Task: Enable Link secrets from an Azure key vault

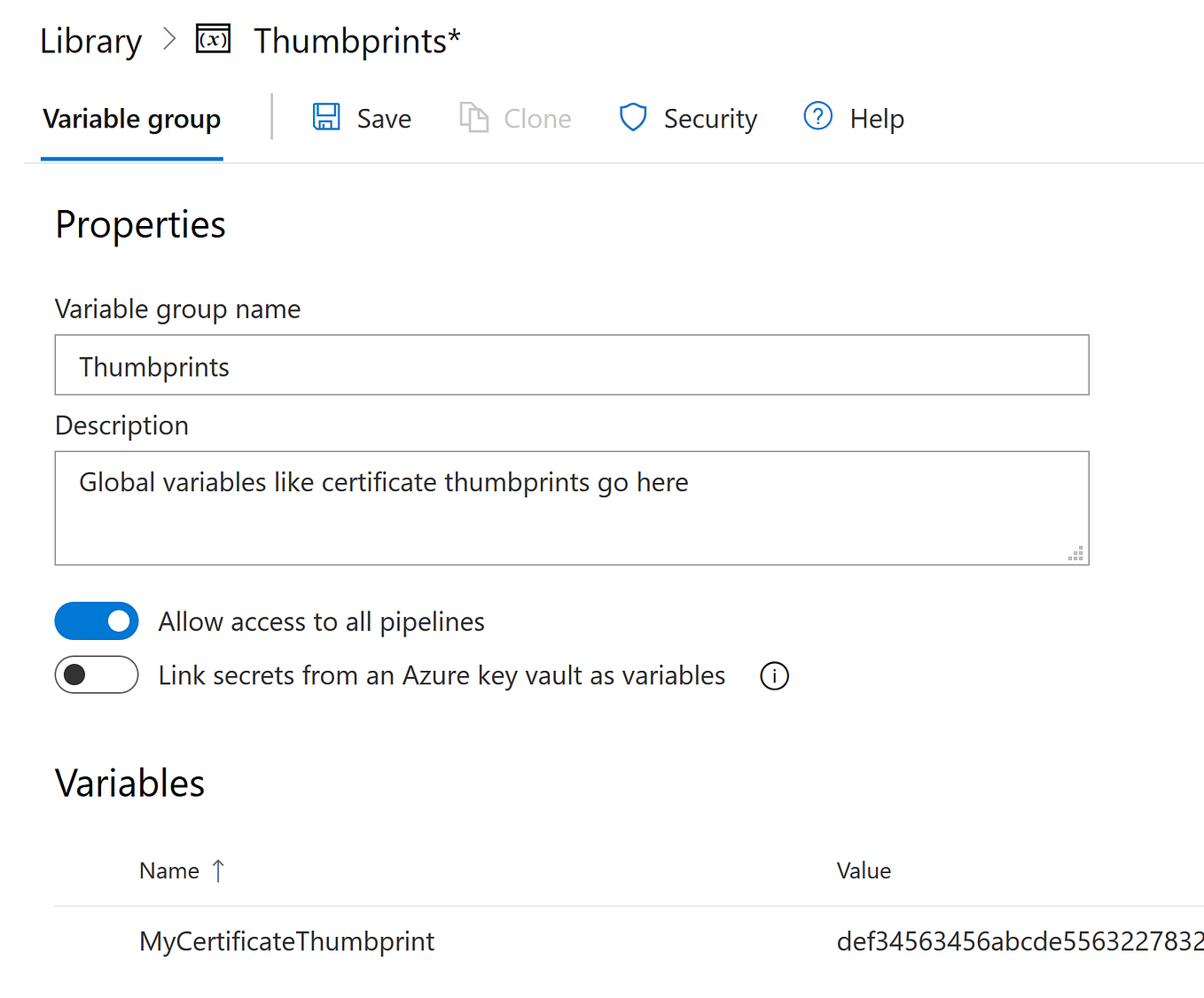Action: point(97,674)
